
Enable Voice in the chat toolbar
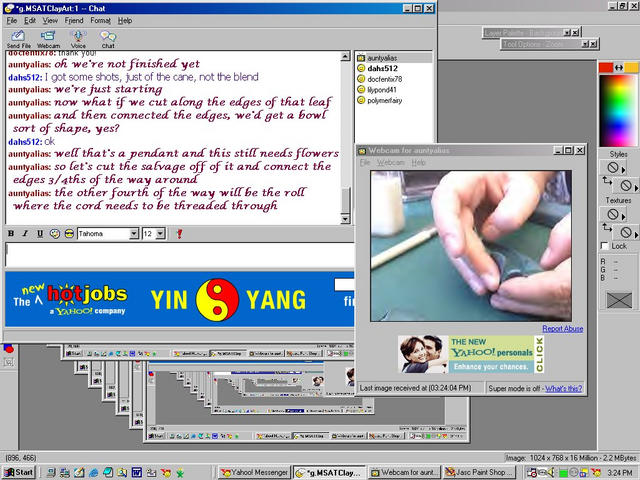pyautogui.click(x=78, y=39)
